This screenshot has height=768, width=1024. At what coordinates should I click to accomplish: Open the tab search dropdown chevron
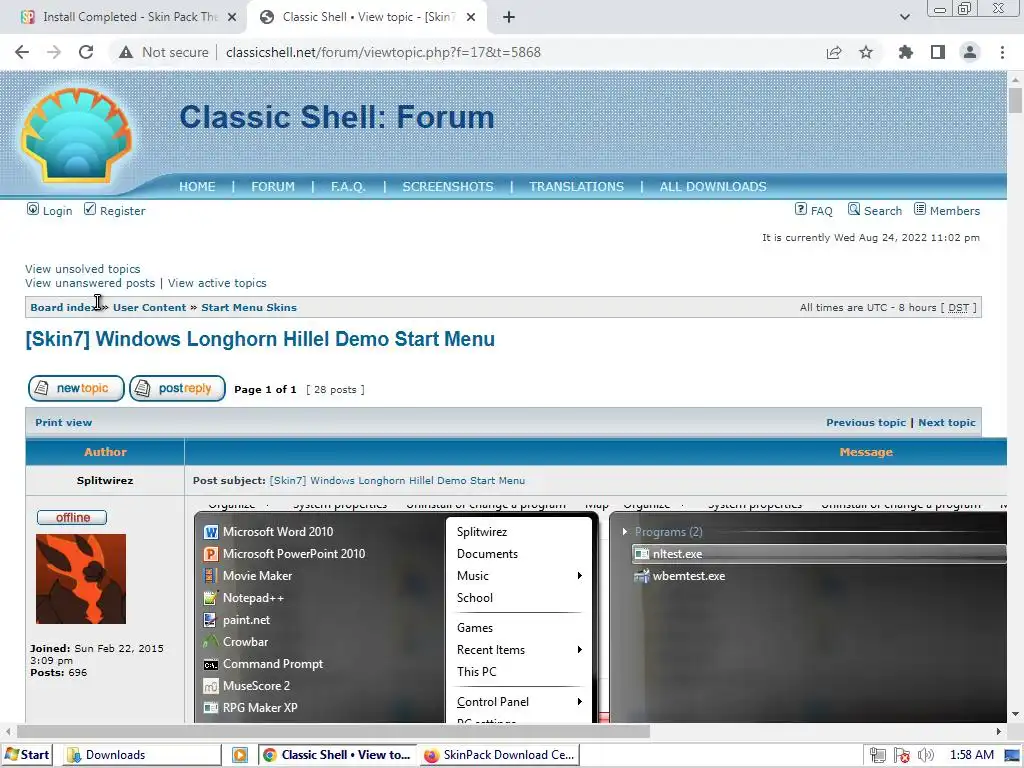tap(904, 17)
